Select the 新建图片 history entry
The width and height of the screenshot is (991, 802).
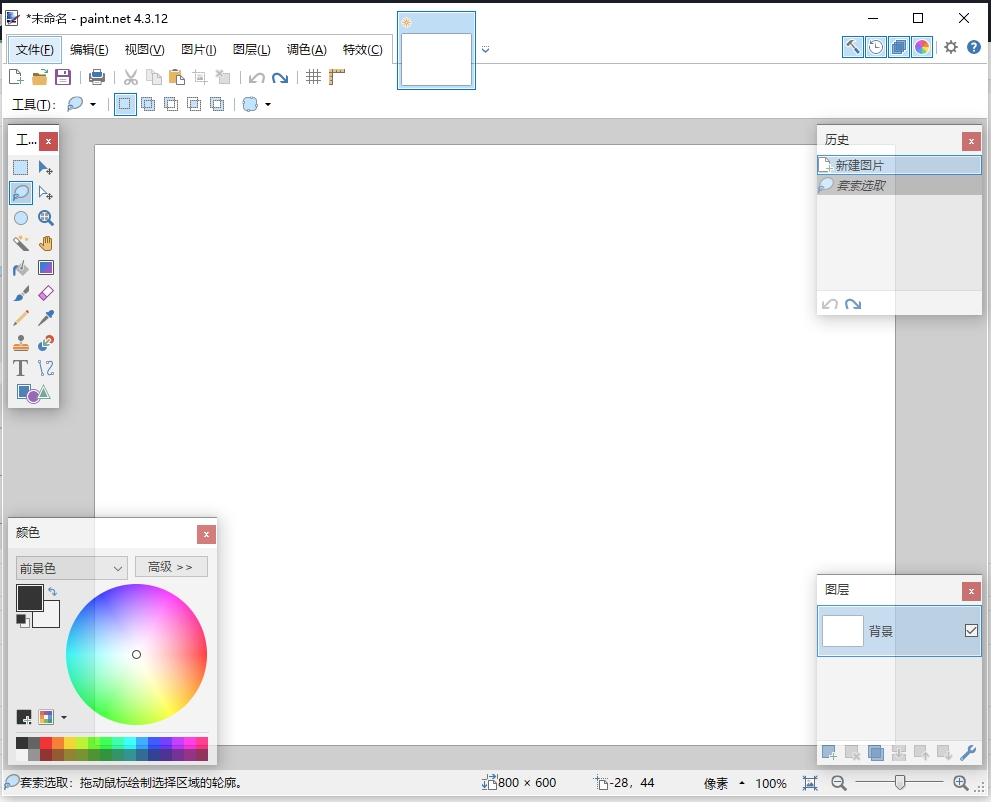pos(899,165)
